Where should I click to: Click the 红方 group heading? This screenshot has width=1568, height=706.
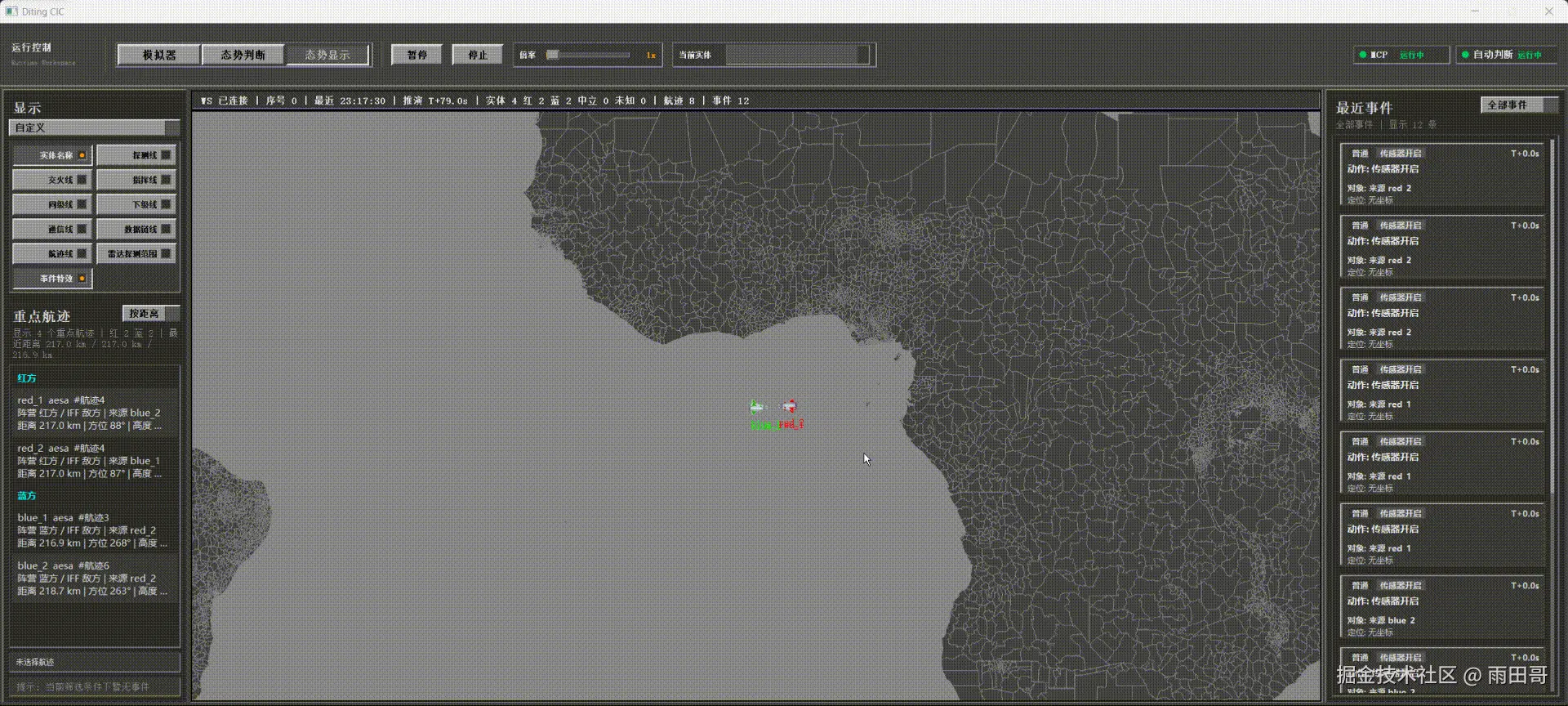click(x=27, y=378)
